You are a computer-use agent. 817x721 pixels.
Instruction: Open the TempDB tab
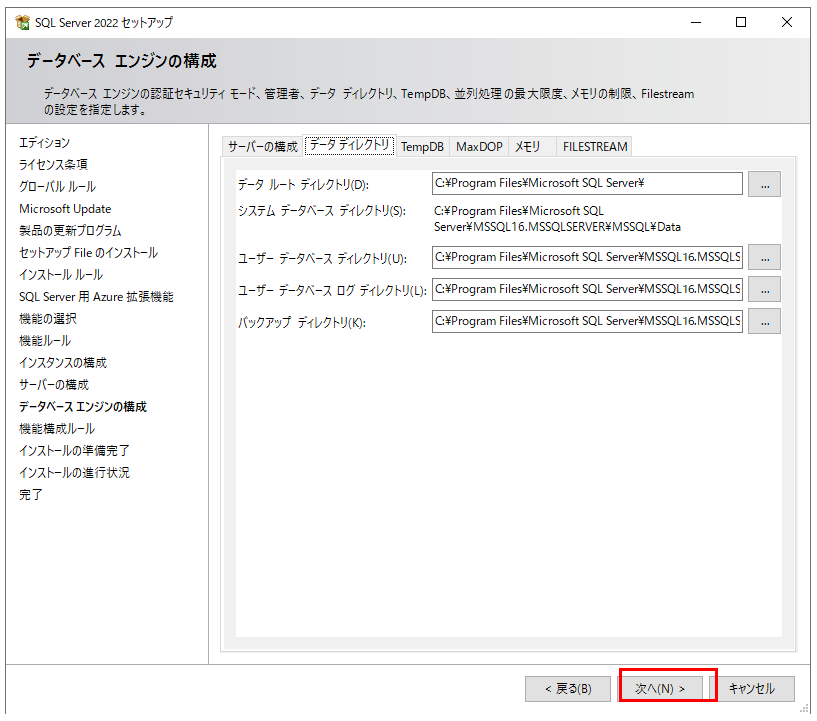pos(422,147)
